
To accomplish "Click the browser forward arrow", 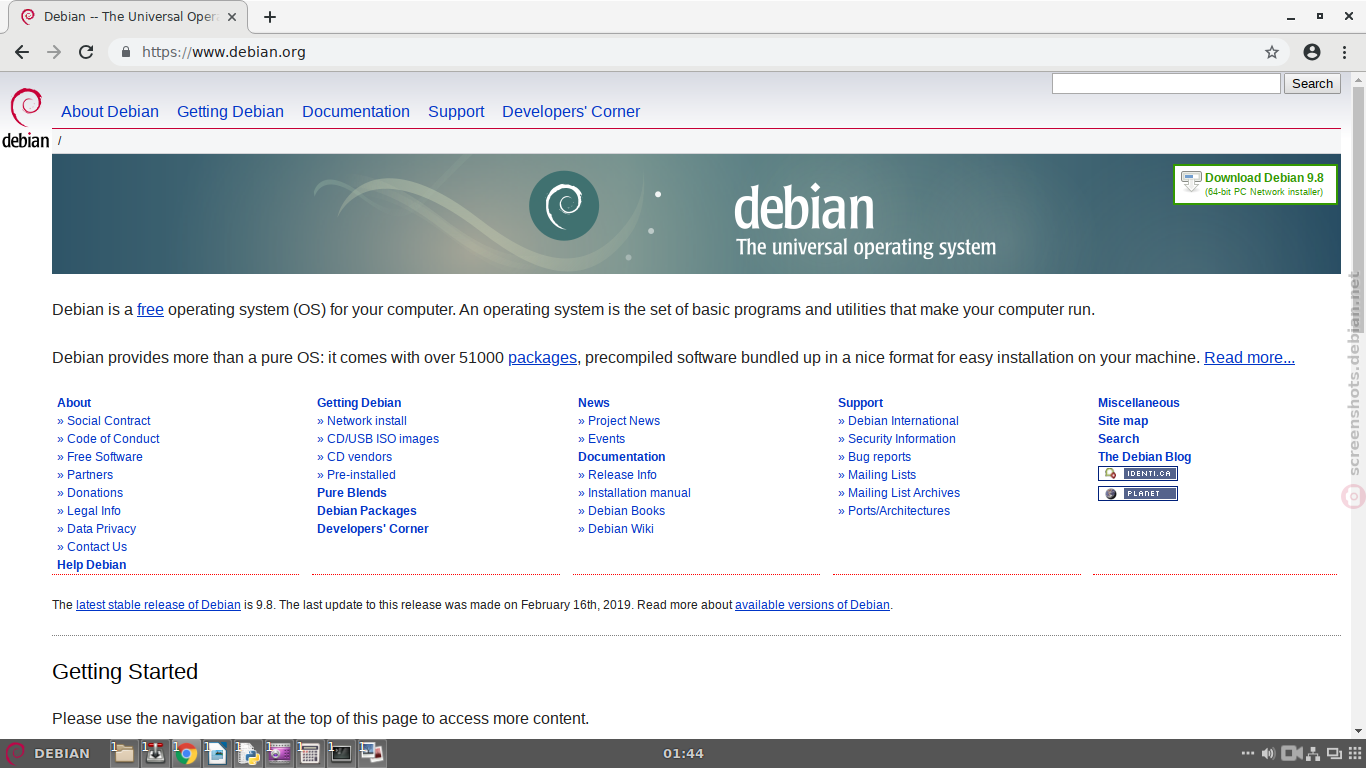I will click(54, 52).
